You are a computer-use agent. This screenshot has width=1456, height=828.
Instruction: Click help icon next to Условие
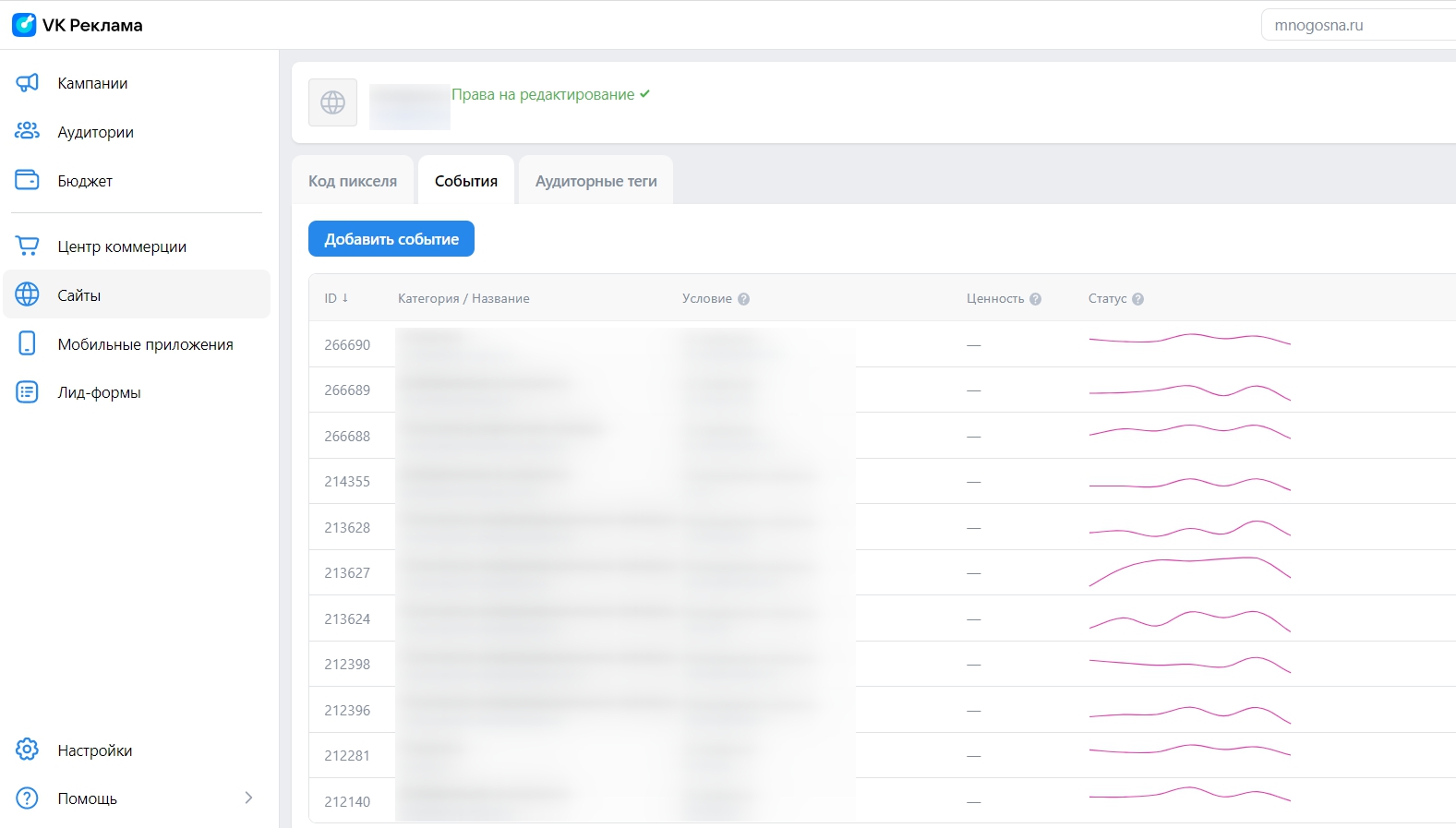pos(743,299)
